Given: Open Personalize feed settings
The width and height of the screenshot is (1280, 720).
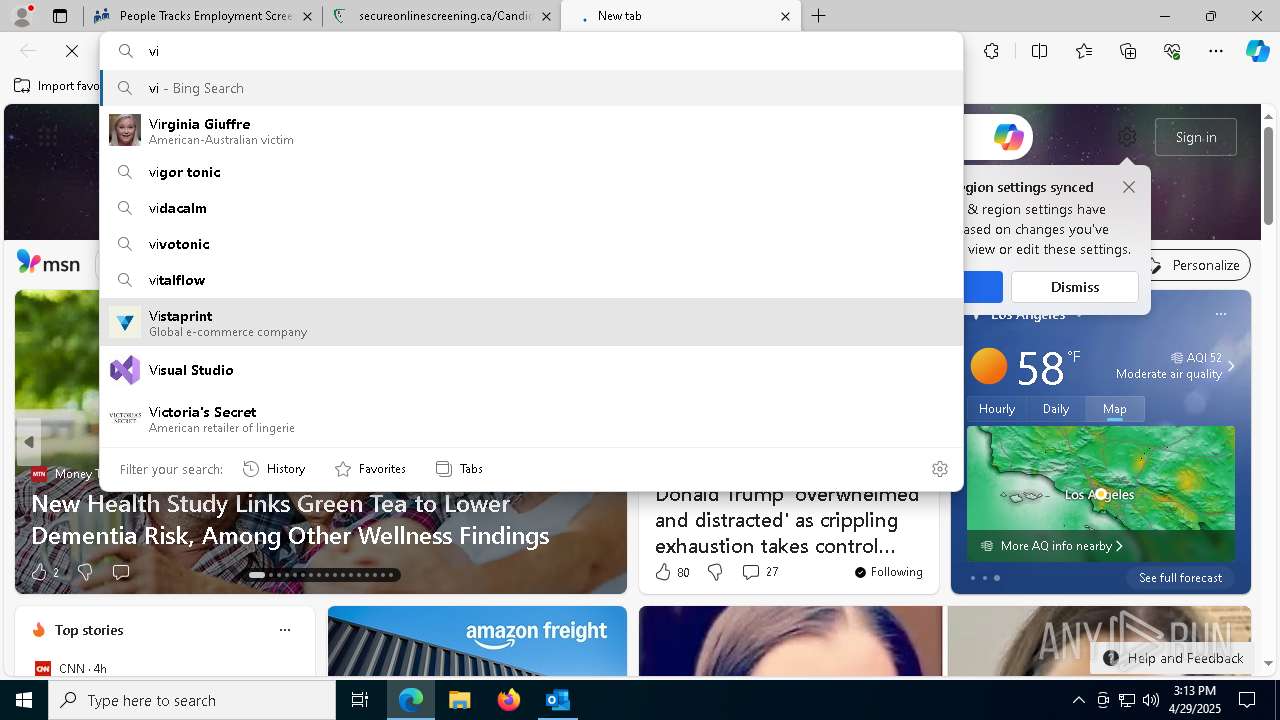Looking at the screenshot, I should (x=1195, y=265).
